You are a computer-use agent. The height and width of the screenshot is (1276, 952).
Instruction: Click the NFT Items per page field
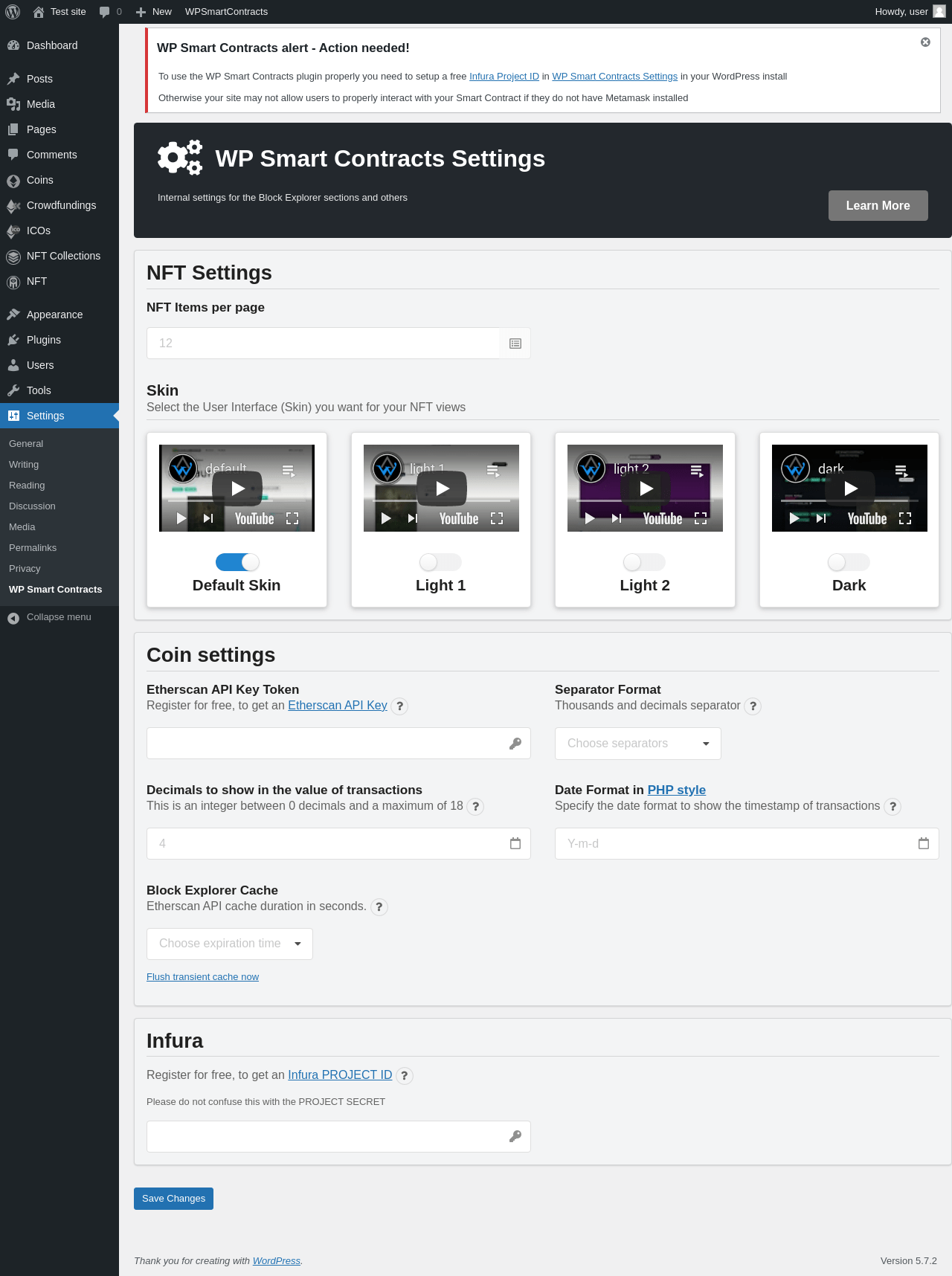point(338,344)
